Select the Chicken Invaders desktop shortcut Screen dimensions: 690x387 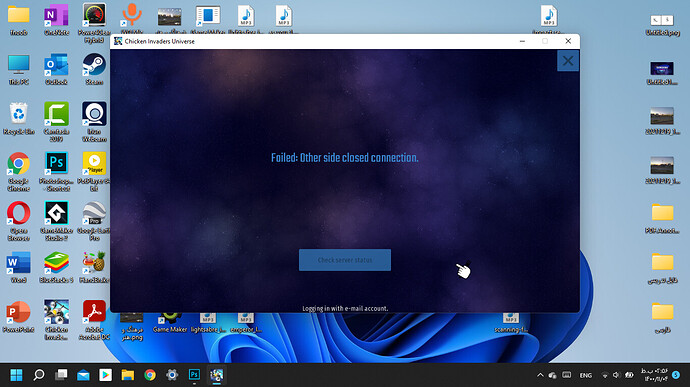[x=56, y=320]
